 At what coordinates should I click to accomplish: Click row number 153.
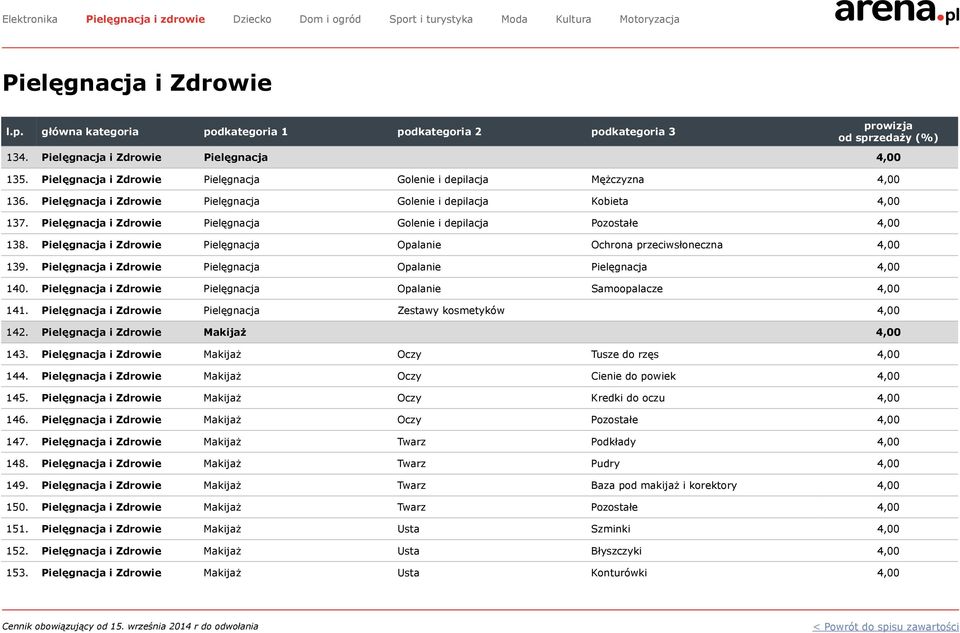pos(17,573)
